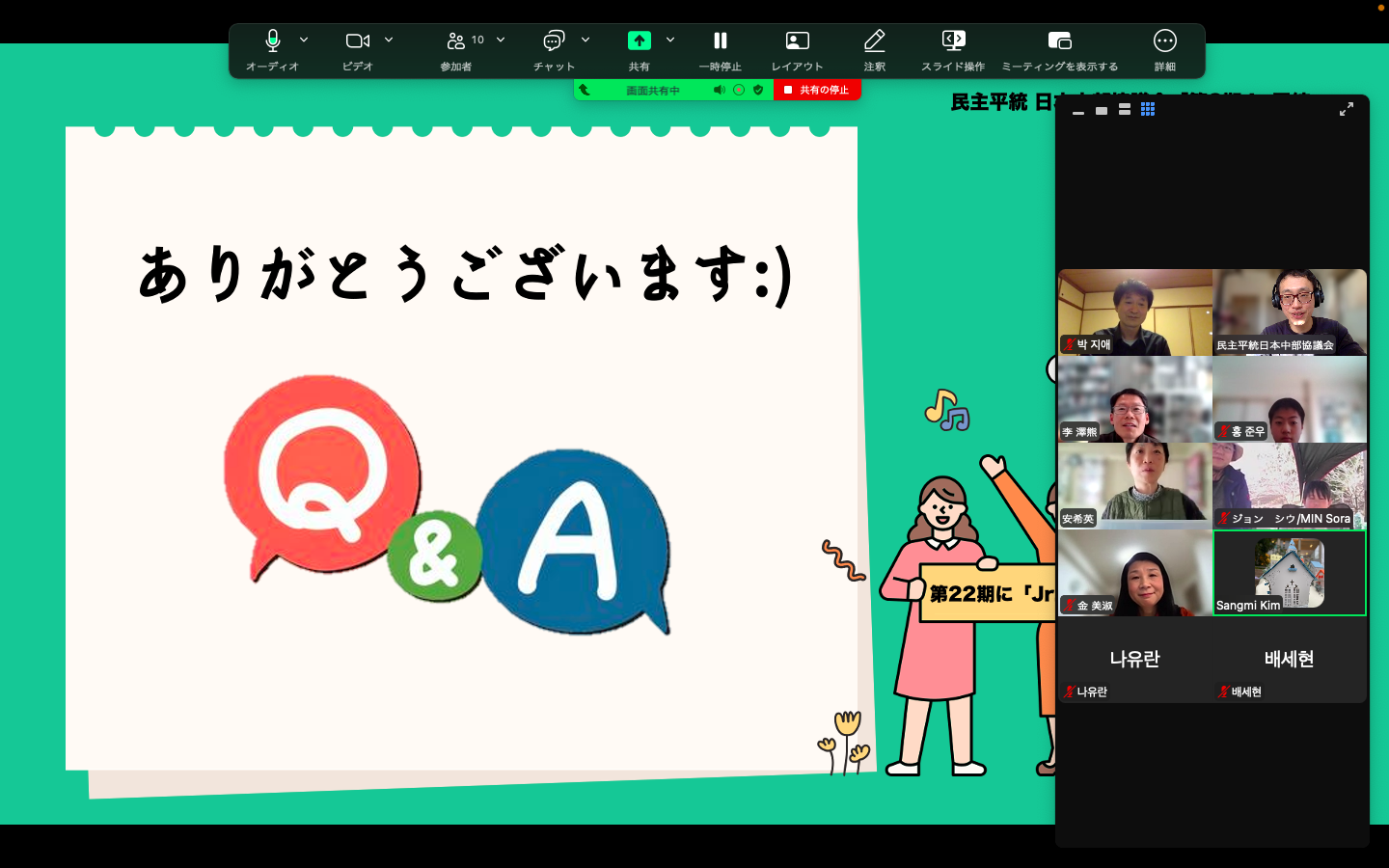Expand the audio options chevron
Screen dimensions: 1389x868
[304, 41]
